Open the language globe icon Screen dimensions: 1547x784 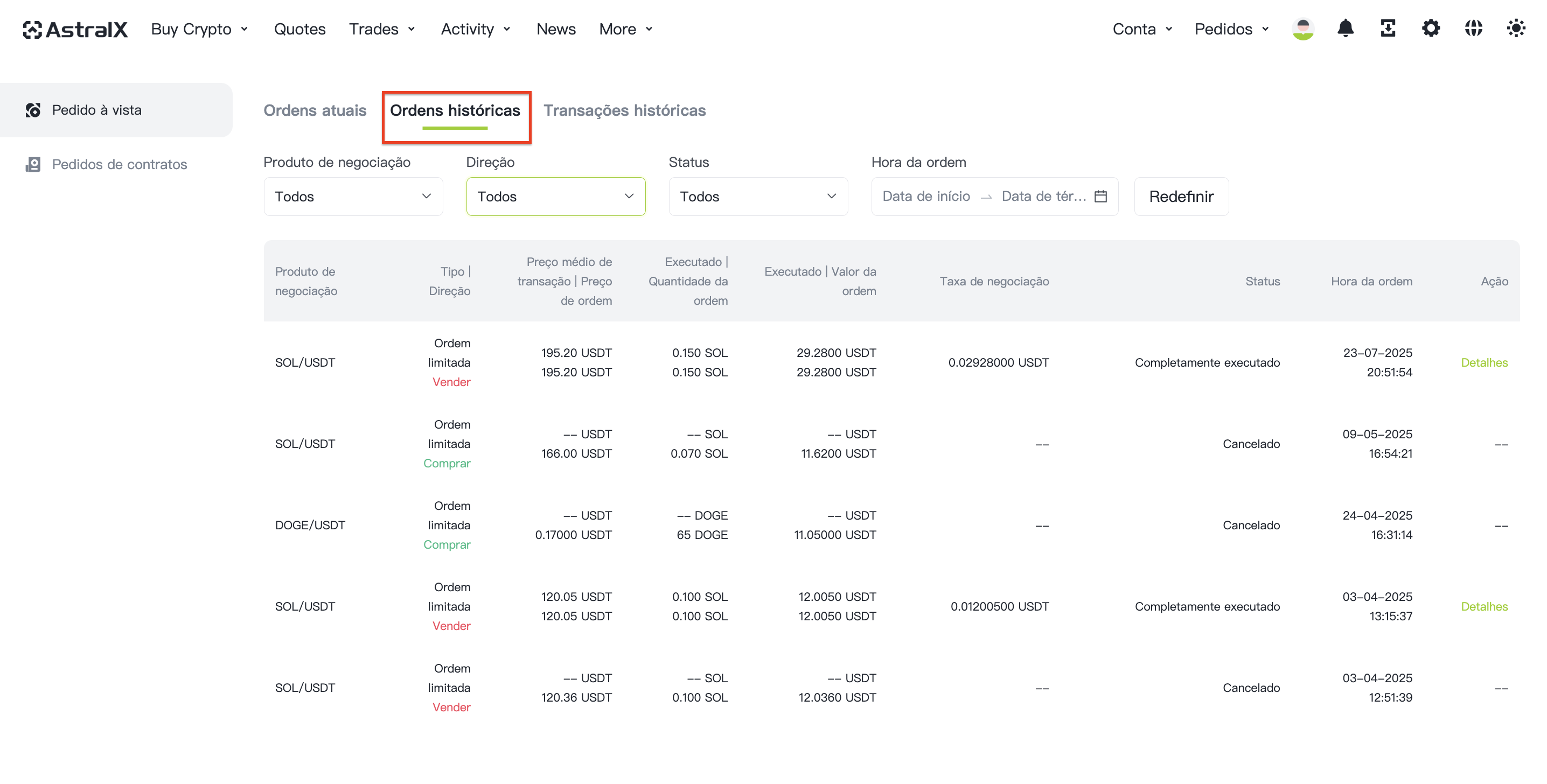tap(1473, 28)
